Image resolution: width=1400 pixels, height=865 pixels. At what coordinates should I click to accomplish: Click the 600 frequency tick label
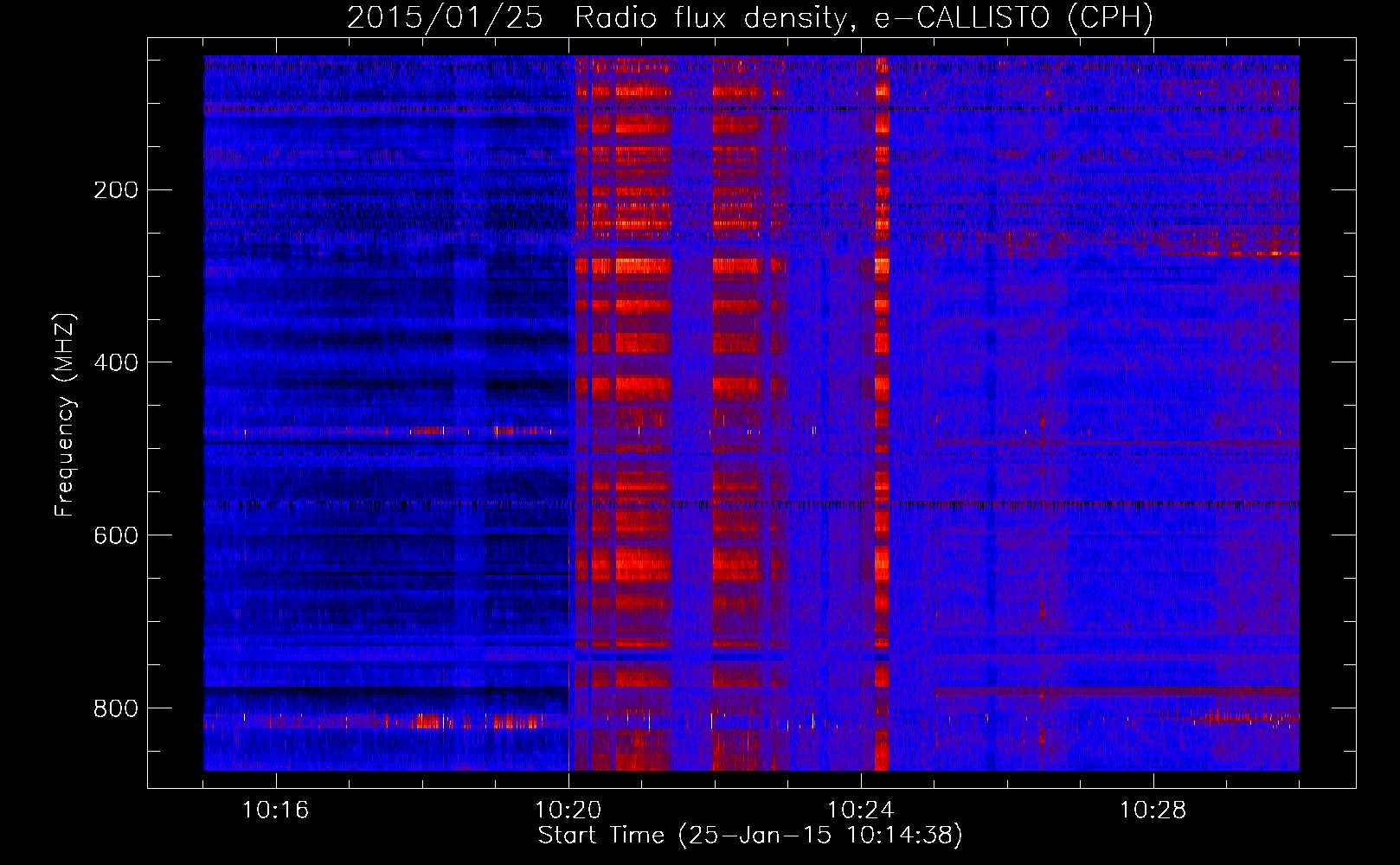click(x=116, y=535)
